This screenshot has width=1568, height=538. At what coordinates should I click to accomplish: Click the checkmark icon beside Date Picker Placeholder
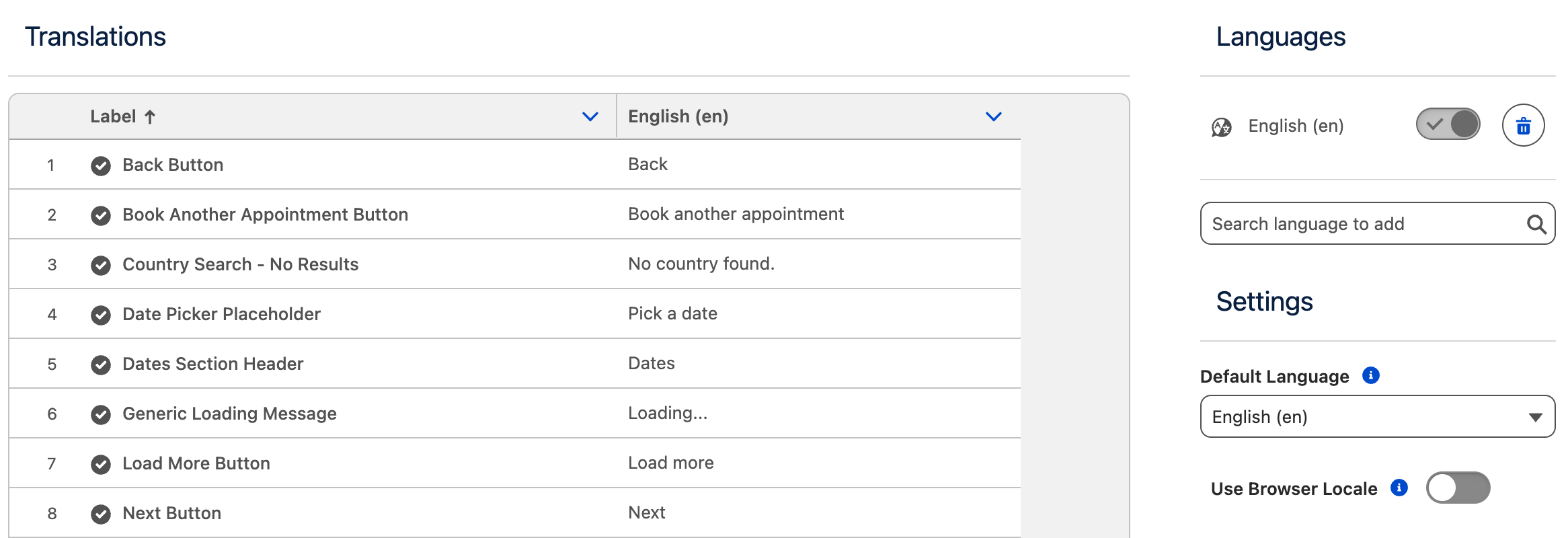click(x=101, y=315)
